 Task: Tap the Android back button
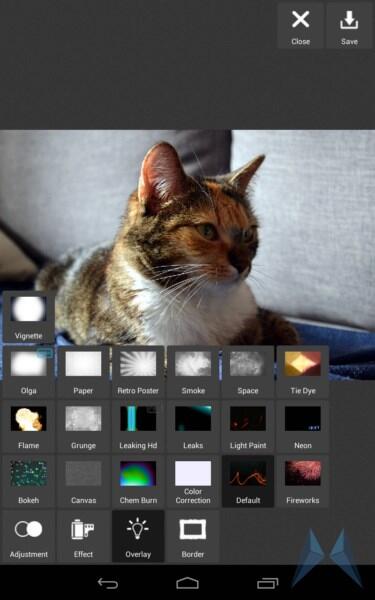coord(108,583)
